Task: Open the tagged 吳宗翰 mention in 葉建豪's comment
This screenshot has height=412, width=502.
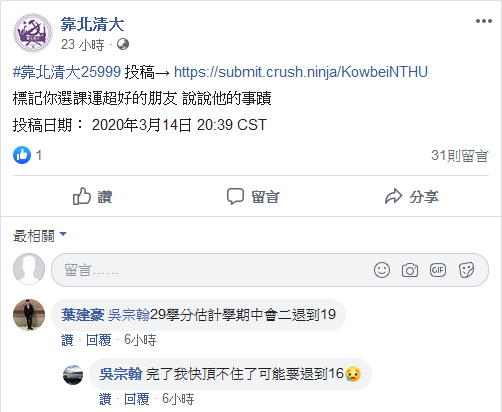Action: [129, 315]
